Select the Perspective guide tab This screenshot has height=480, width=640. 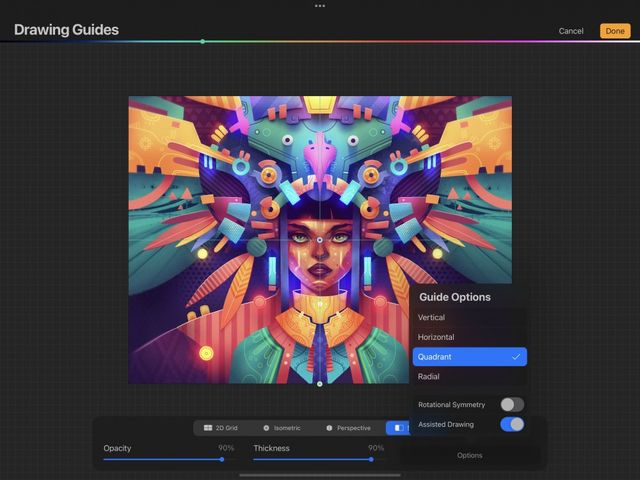[349, 428]
